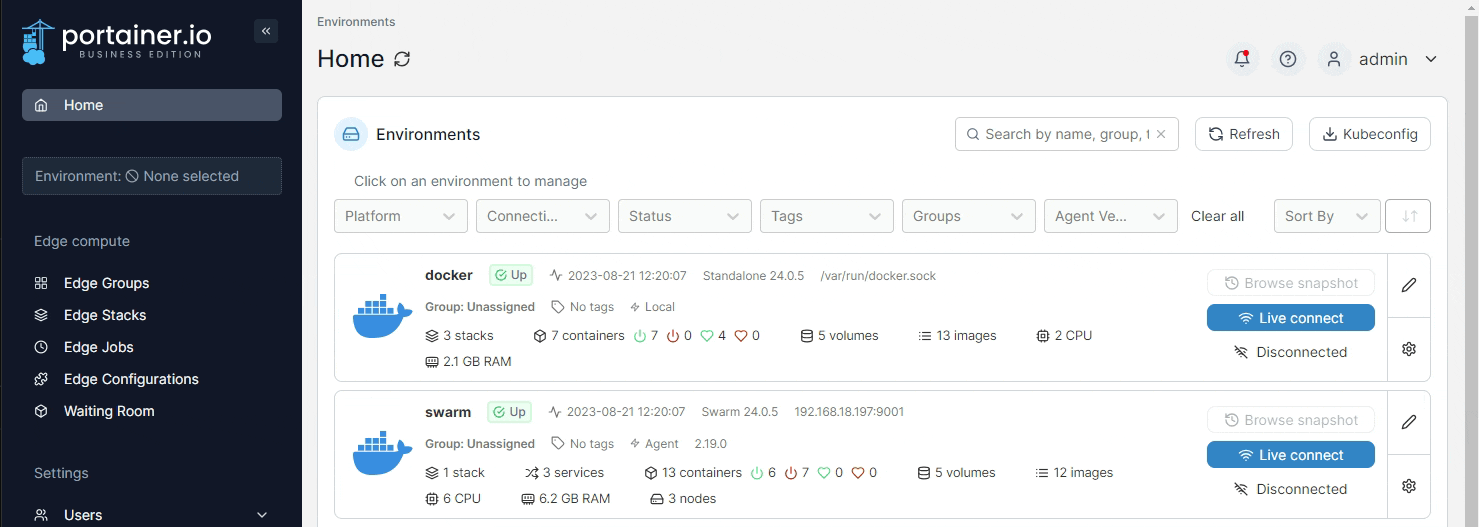Collapse the sidebar with double-chevron button

(266, 31)
